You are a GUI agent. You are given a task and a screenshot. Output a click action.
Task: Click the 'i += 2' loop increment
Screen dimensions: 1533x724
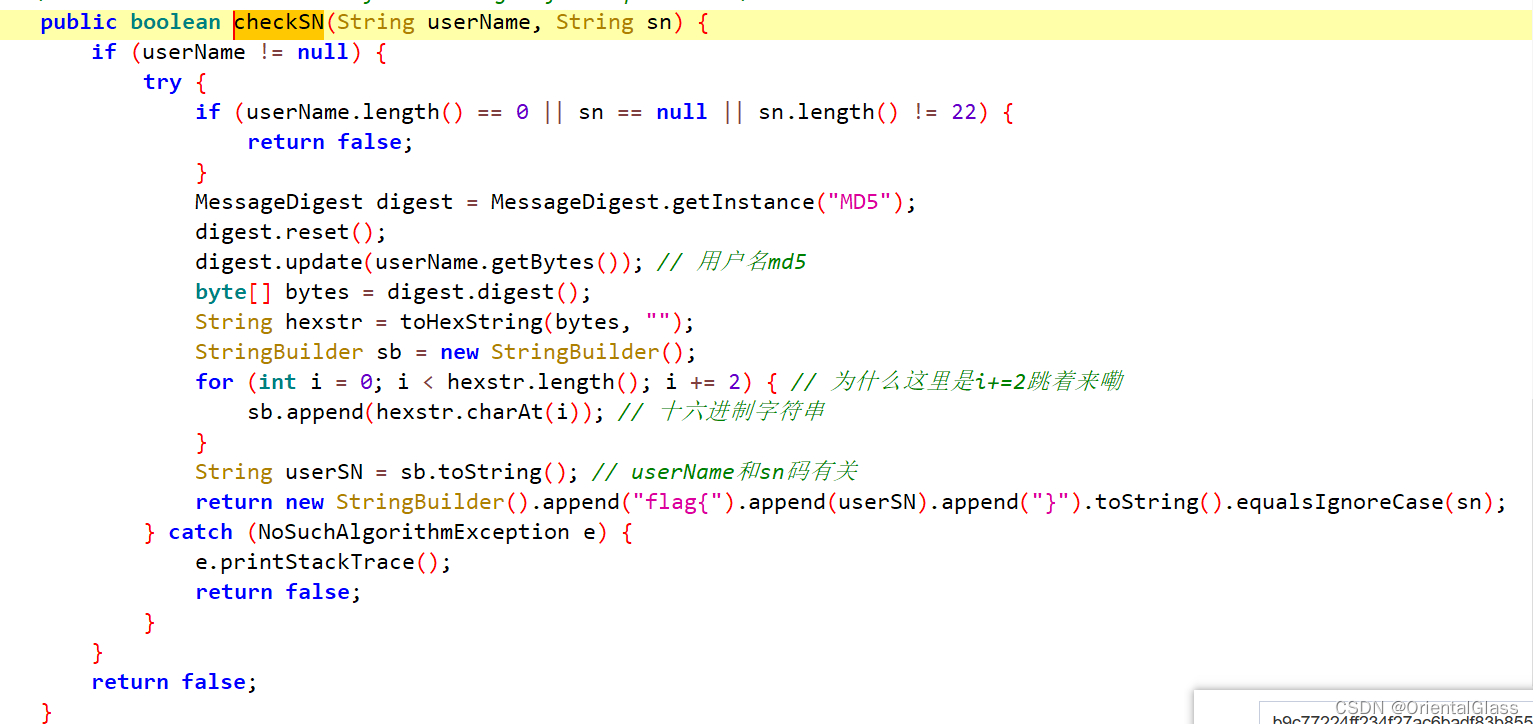tap(701, 383)
